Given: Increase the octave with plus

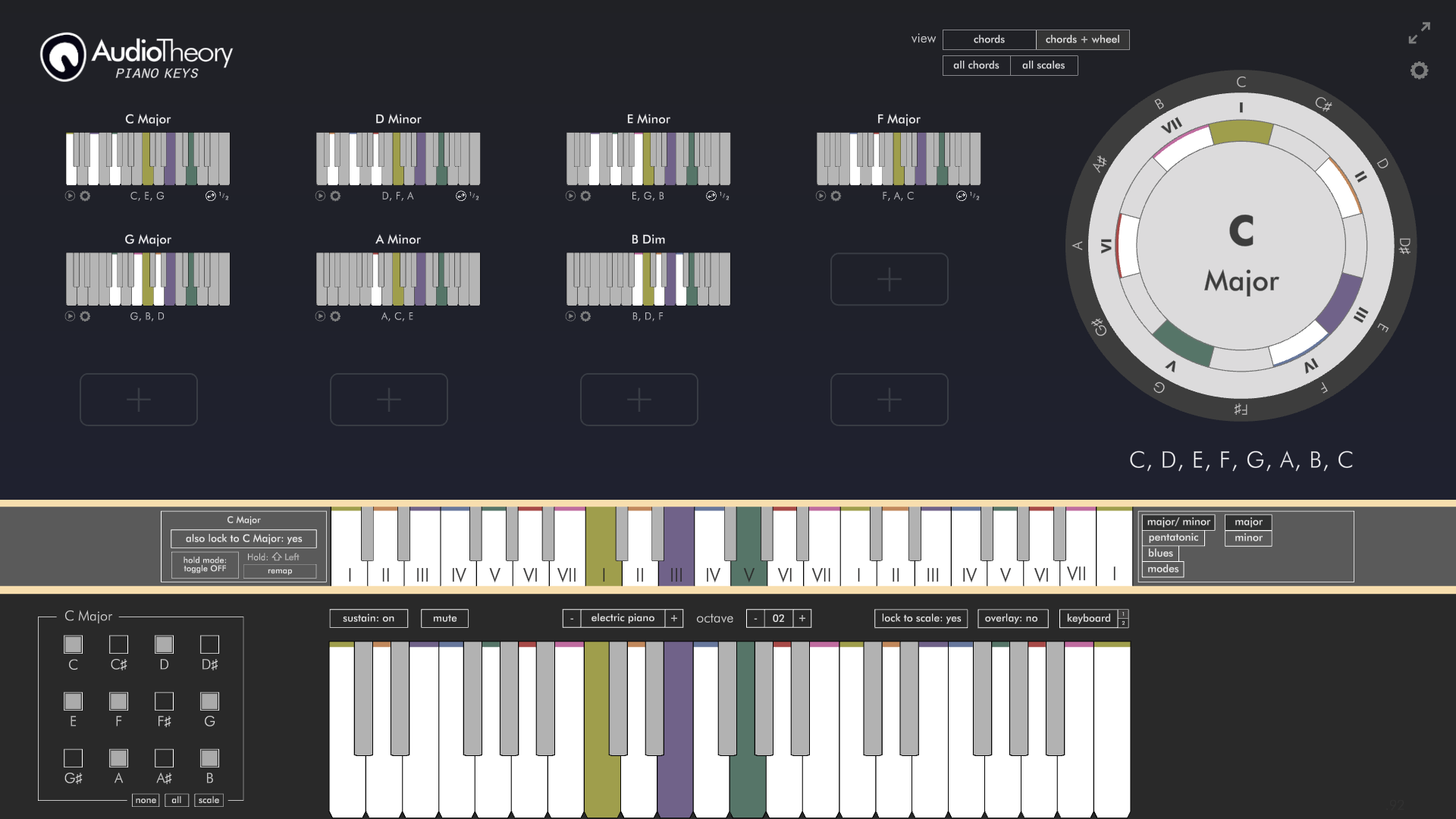Looking at the screenshot, I should pyautogui.click(x=802, y=618).
